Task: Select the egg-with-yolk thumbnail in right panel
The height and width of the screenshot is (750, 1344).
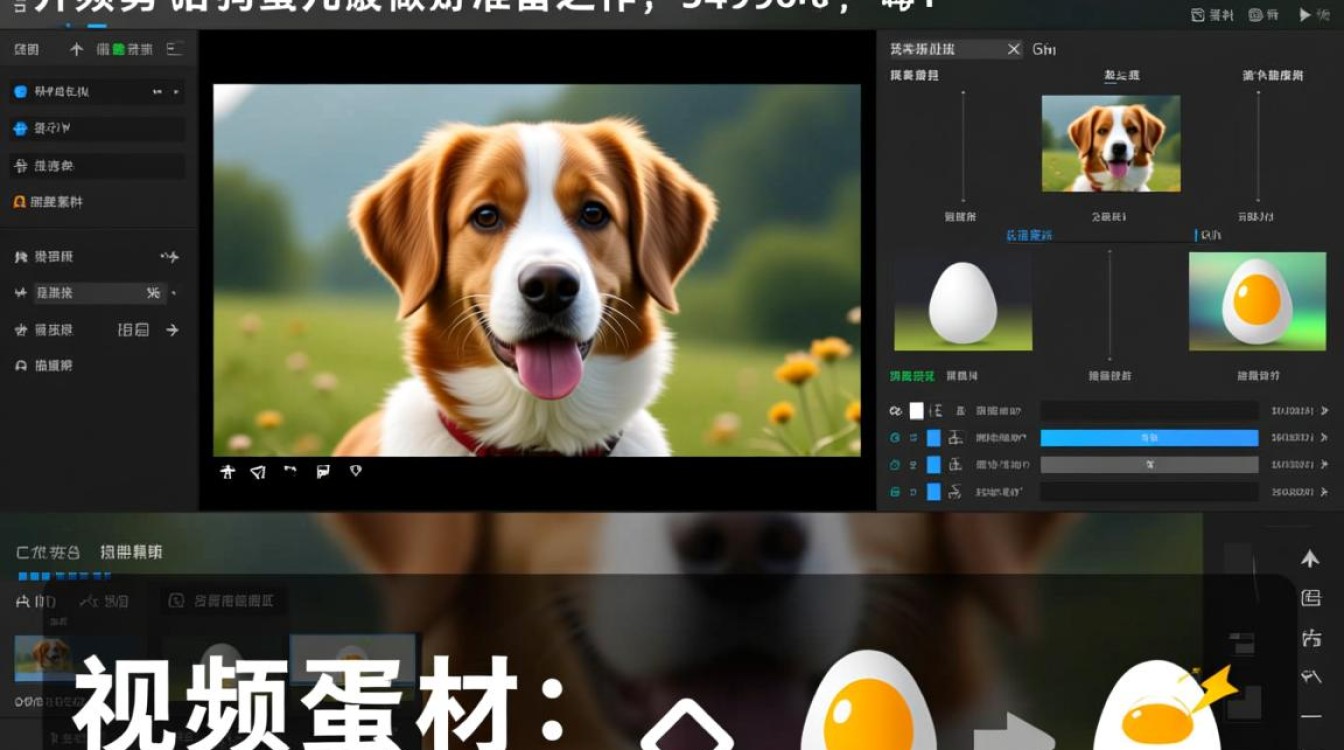Action: point(1257,301)
